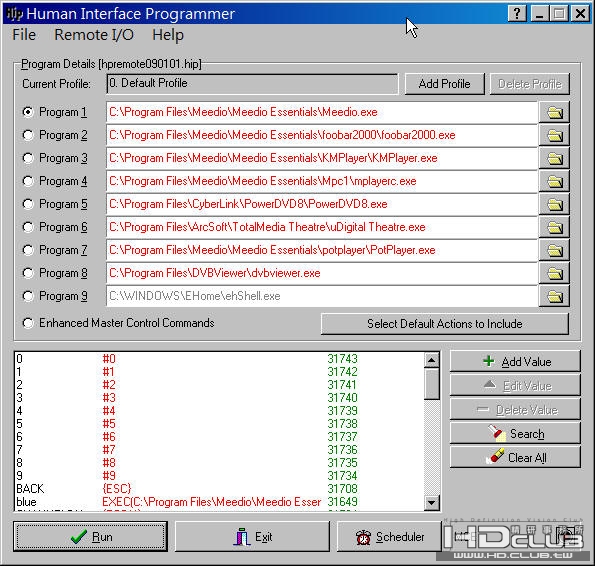Enable Enhanced Master Control Commands radio
The height and width of the screenshot is (566, 595).
(x=28, y=323)
